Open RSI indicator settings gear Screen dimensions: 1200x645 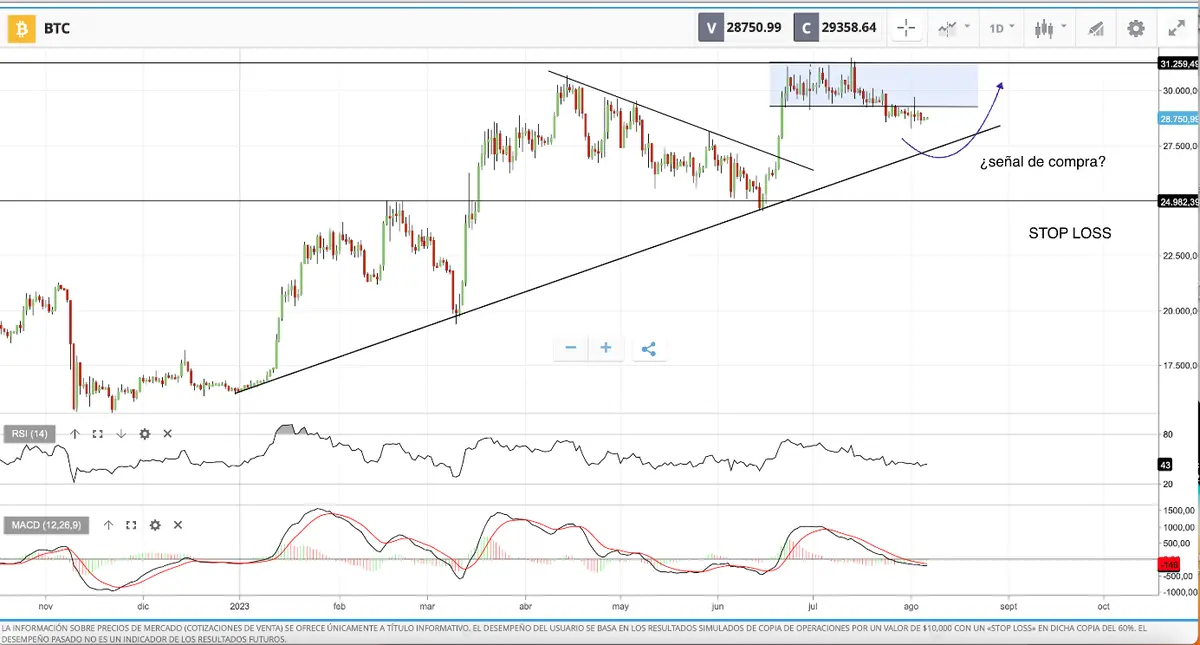pyautogui.click(x=145, y=434)
